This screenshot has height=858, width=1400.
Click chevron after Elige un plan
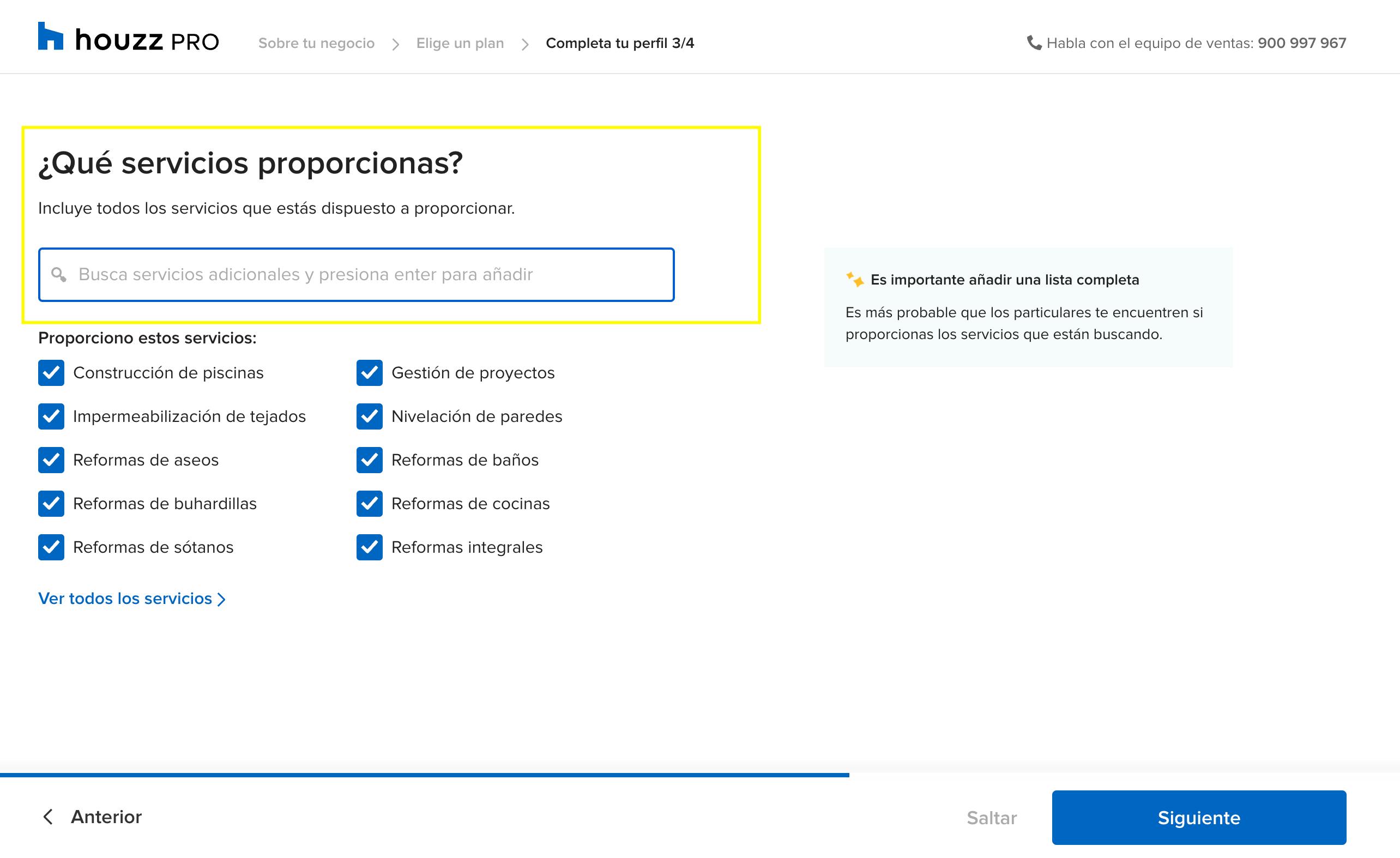pos(525,44)
